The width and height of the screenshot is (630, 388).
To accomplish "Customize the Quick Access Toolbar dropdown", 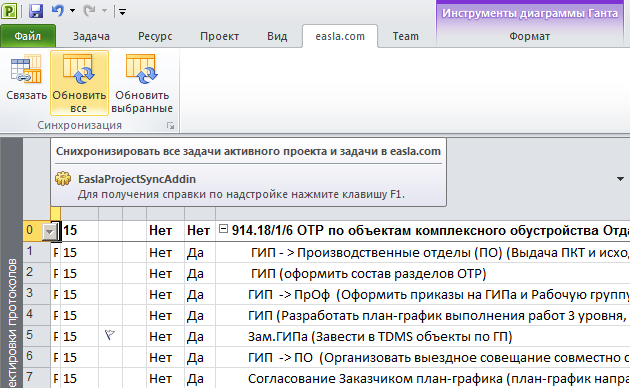I will click(x=123, y=12).
